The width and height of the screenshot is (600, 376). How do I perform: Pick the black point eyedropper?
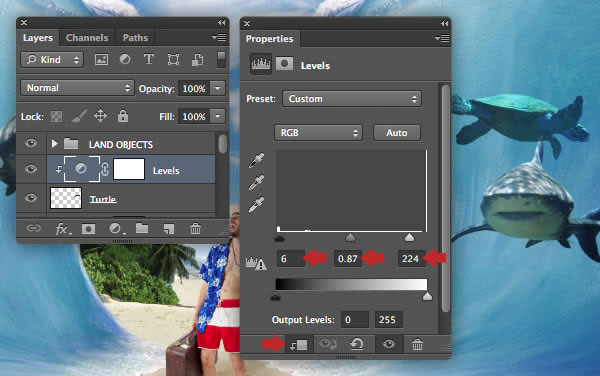256,161
